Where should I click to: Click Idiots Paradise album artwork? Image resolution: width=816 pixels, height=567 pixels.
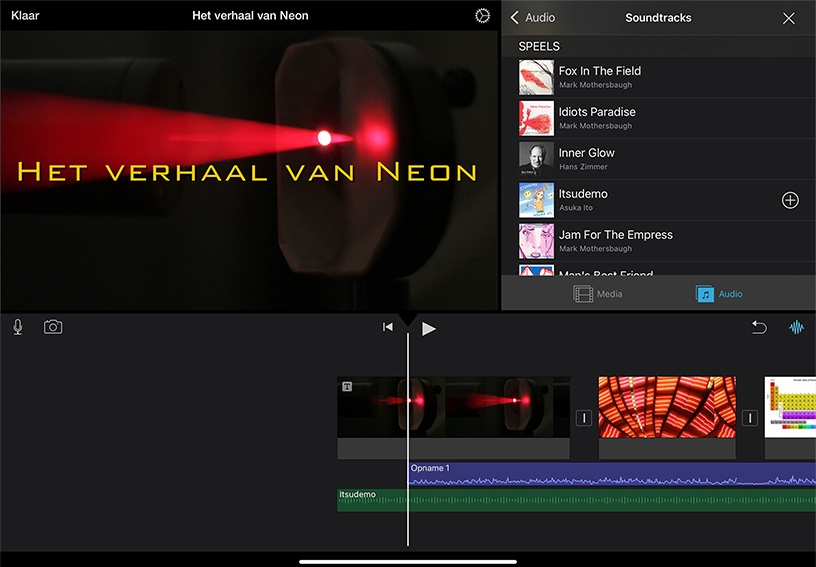tap(536, 118)
